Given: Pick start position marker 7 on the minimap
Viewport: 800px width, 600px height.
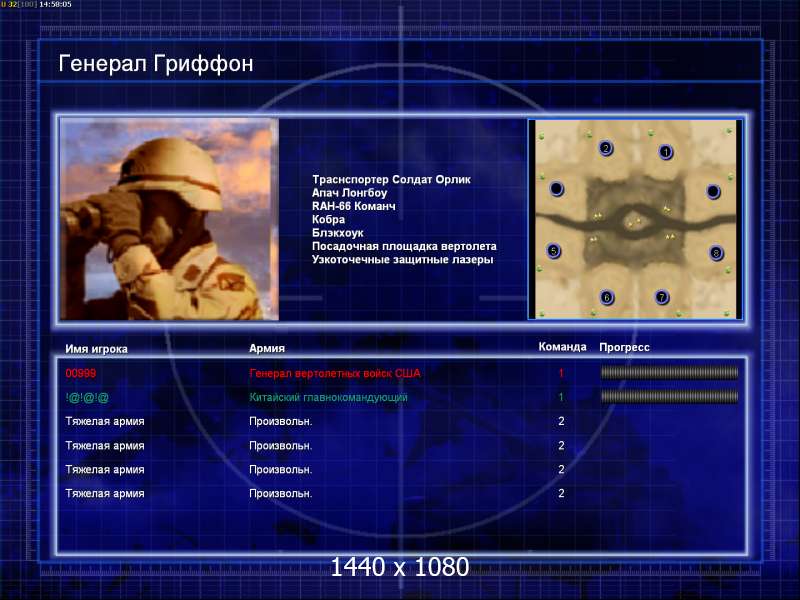Looking at the screenshot, I should point(662,297).
